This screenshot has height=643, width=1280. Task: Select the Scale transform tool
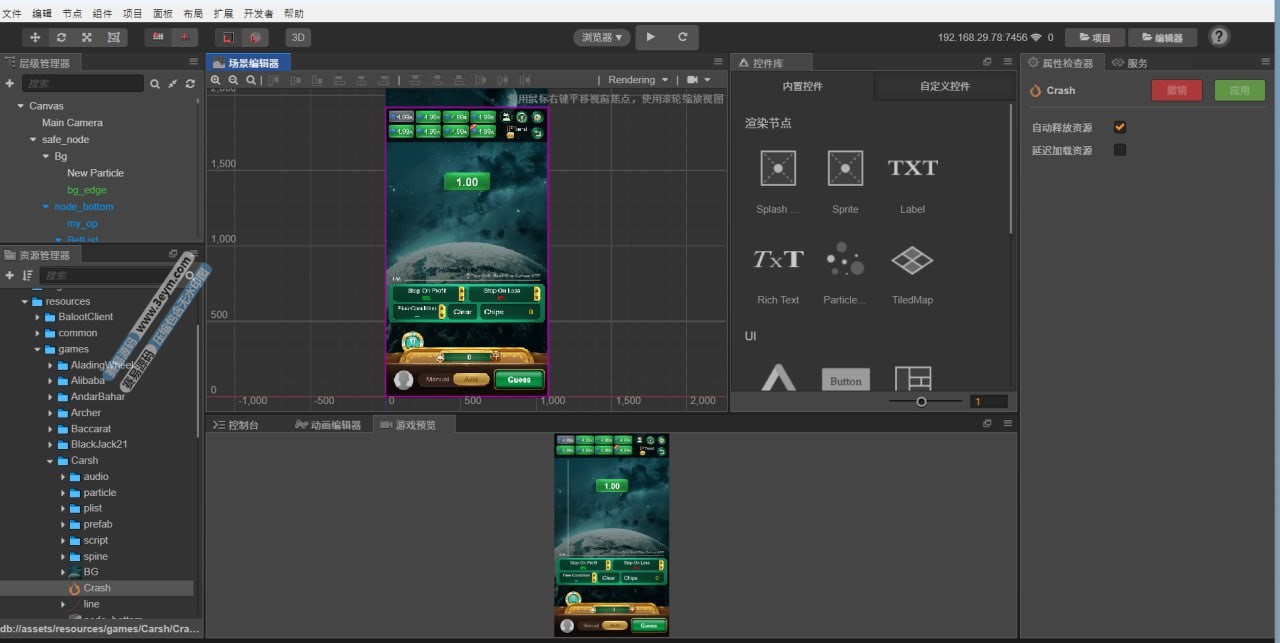tap(87, 37)
